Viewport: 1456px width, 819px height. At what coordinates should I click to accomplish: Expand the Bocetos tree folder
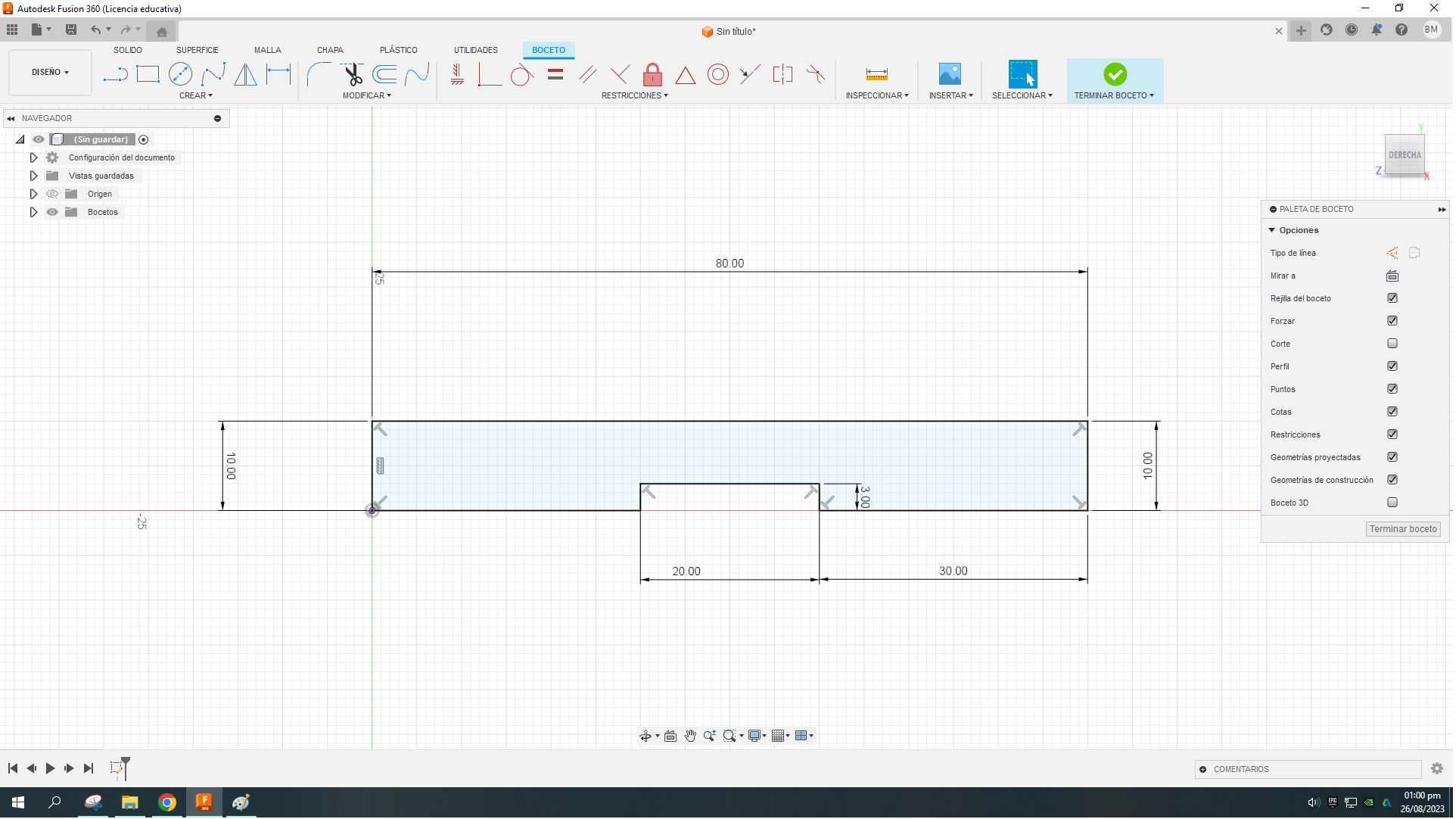tap(33, 213)
